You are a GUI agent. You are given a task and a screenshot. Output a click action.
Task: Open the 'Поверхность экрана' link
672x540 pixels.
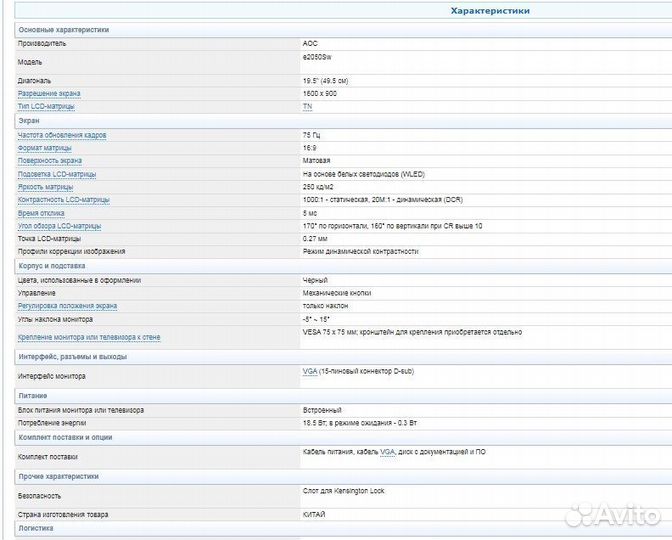point(50,161)
